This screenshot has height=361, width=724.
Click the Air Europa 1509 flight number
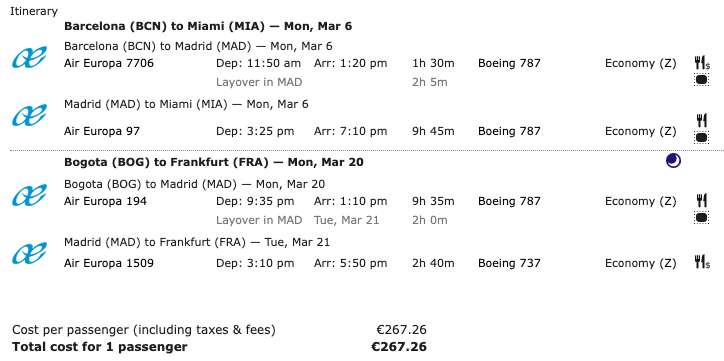(x=109, y=264)
